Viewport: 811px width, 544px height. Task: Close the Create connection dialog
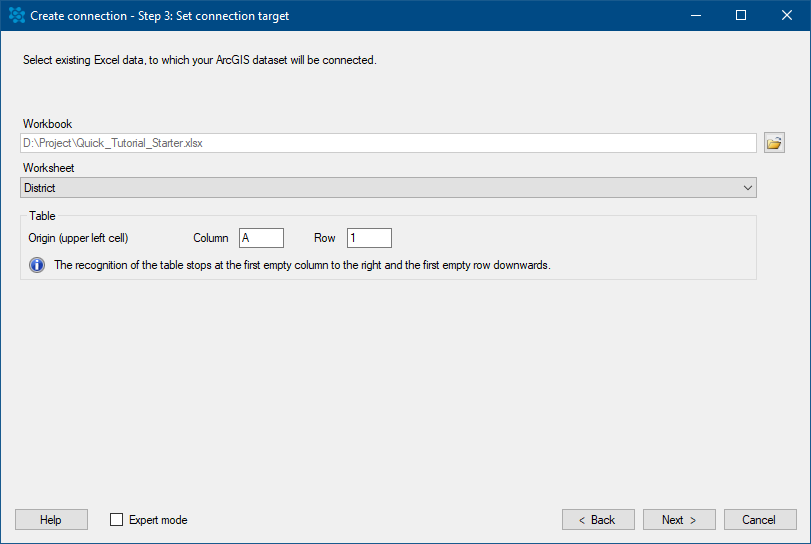(x=787, y=16)
